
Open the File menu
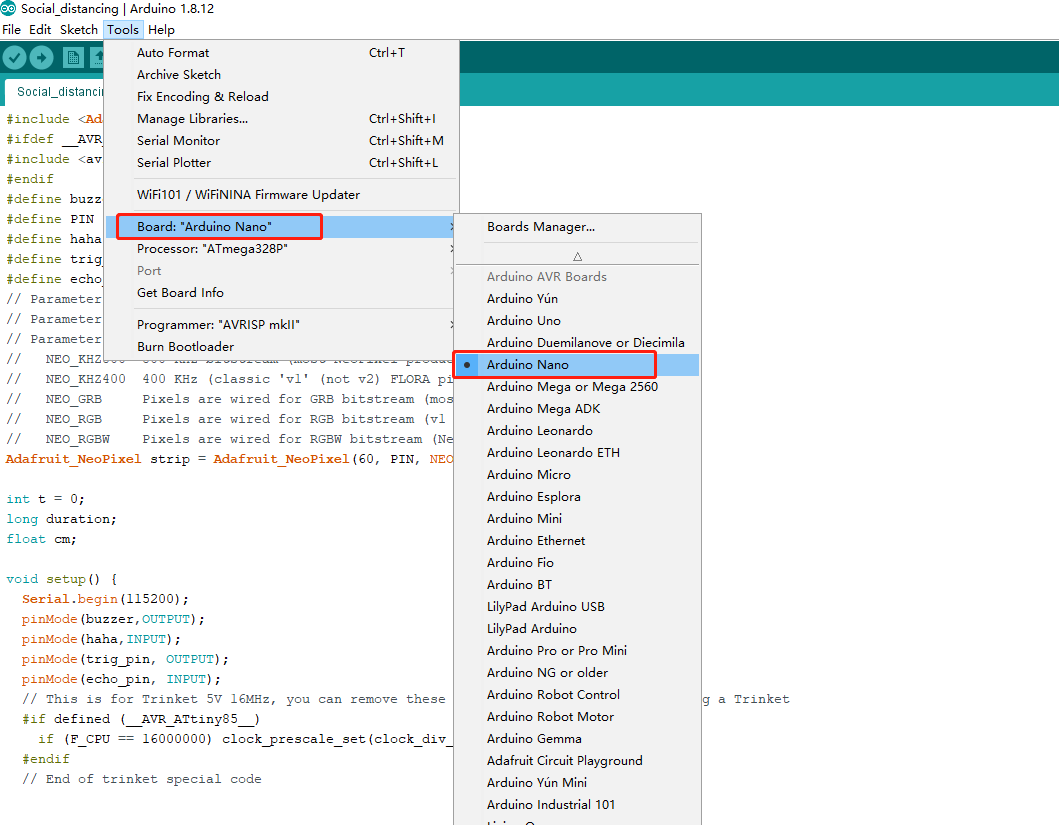[x=11, y=30]
